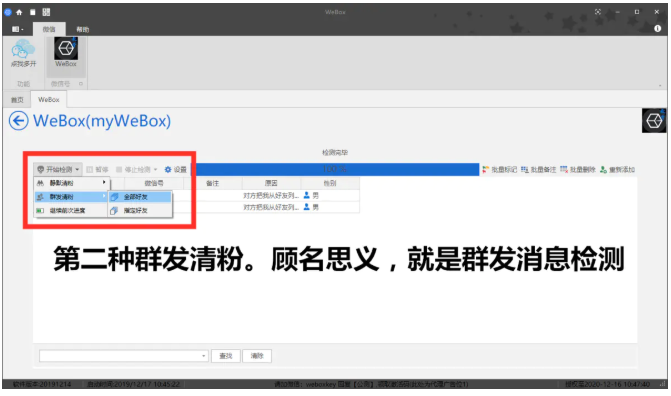Choose 继续前次进度 in the menu
671x396 pixels.
pyautogui.click(x=71, y=211)
